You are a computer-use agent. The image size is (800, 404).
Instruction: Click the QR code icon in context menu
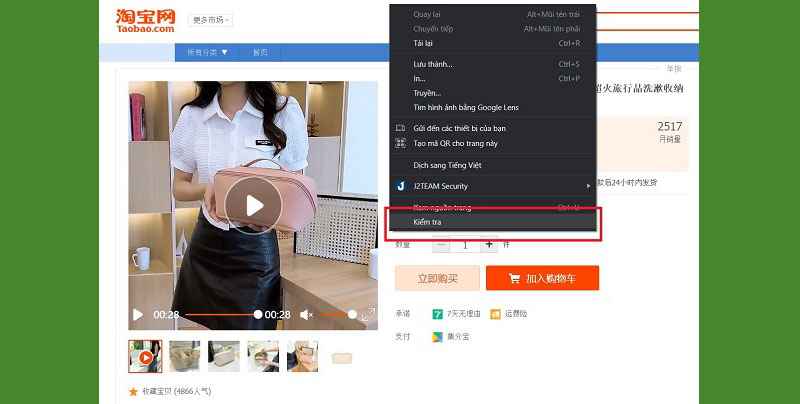tap(401, 143)
